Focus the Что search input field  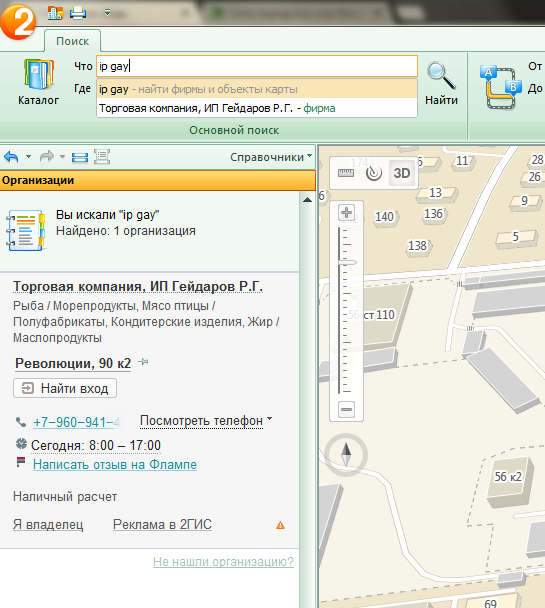tap(257, 66)
